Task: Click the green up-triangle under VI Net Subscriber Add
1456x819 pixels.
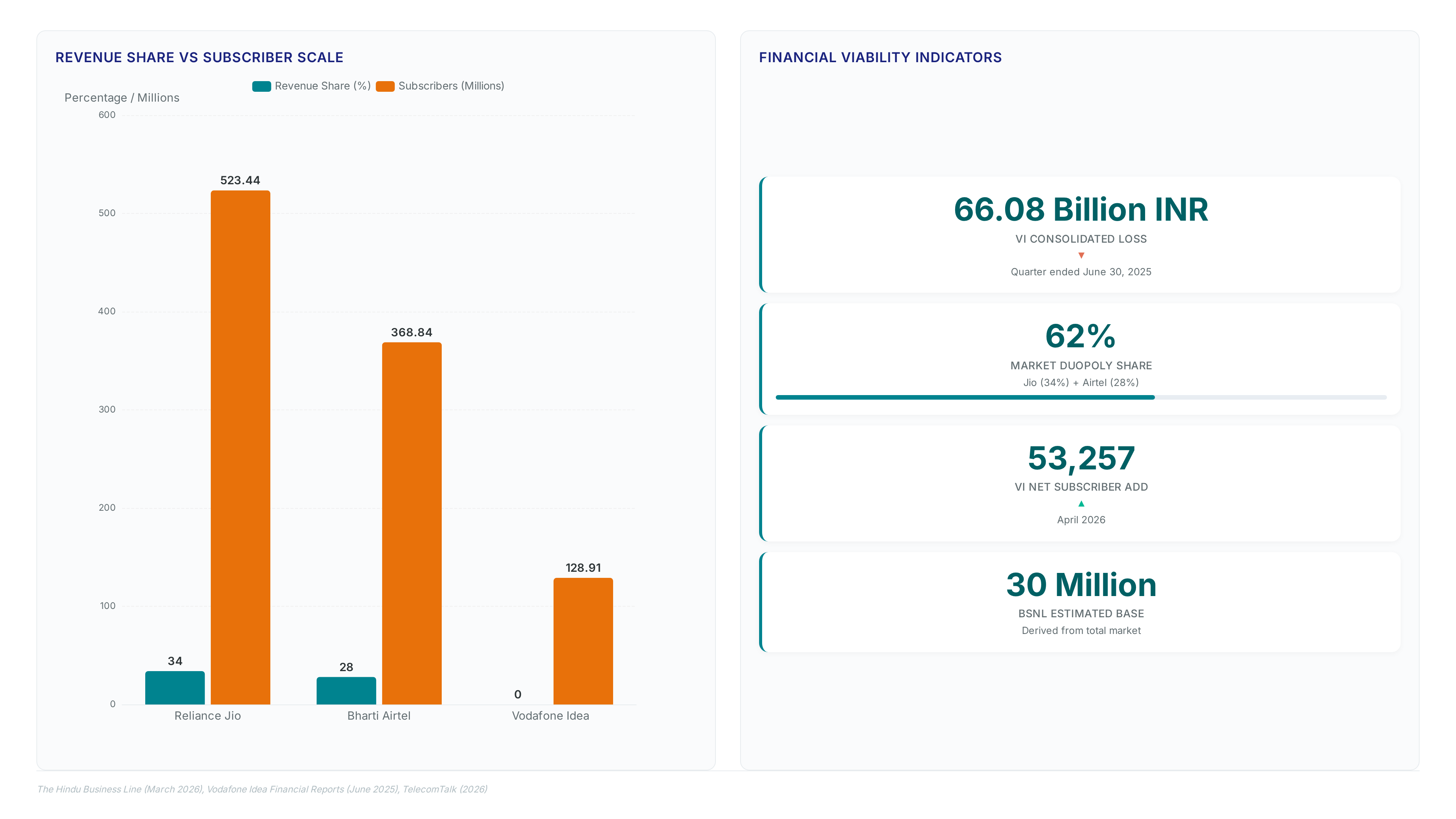Action: pyautogui.click(x=1081, y=504)
